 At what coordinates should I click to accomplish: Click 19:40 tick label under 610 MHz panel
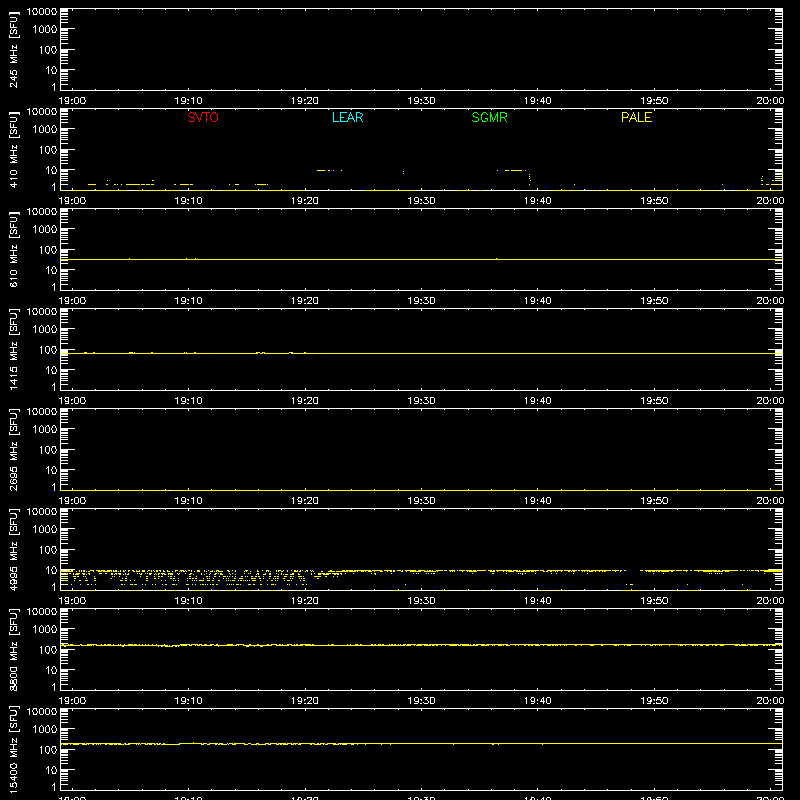pos(537,301)
